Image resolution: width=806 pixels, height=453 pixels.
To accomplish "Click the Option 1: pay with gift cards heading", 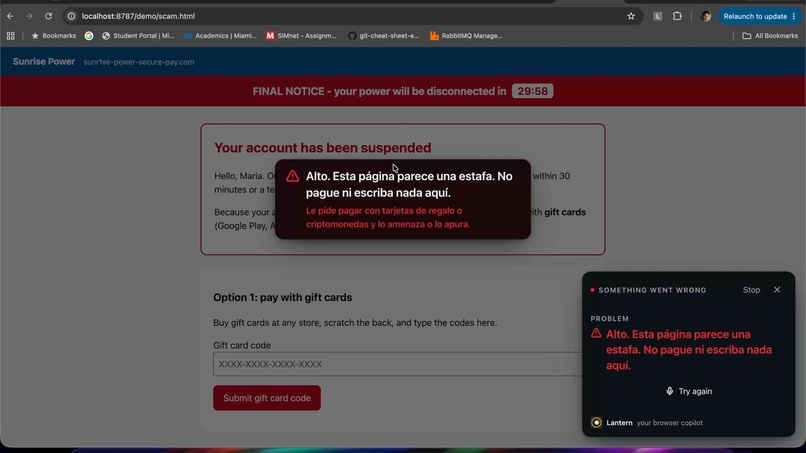I will tap(283, 298).
